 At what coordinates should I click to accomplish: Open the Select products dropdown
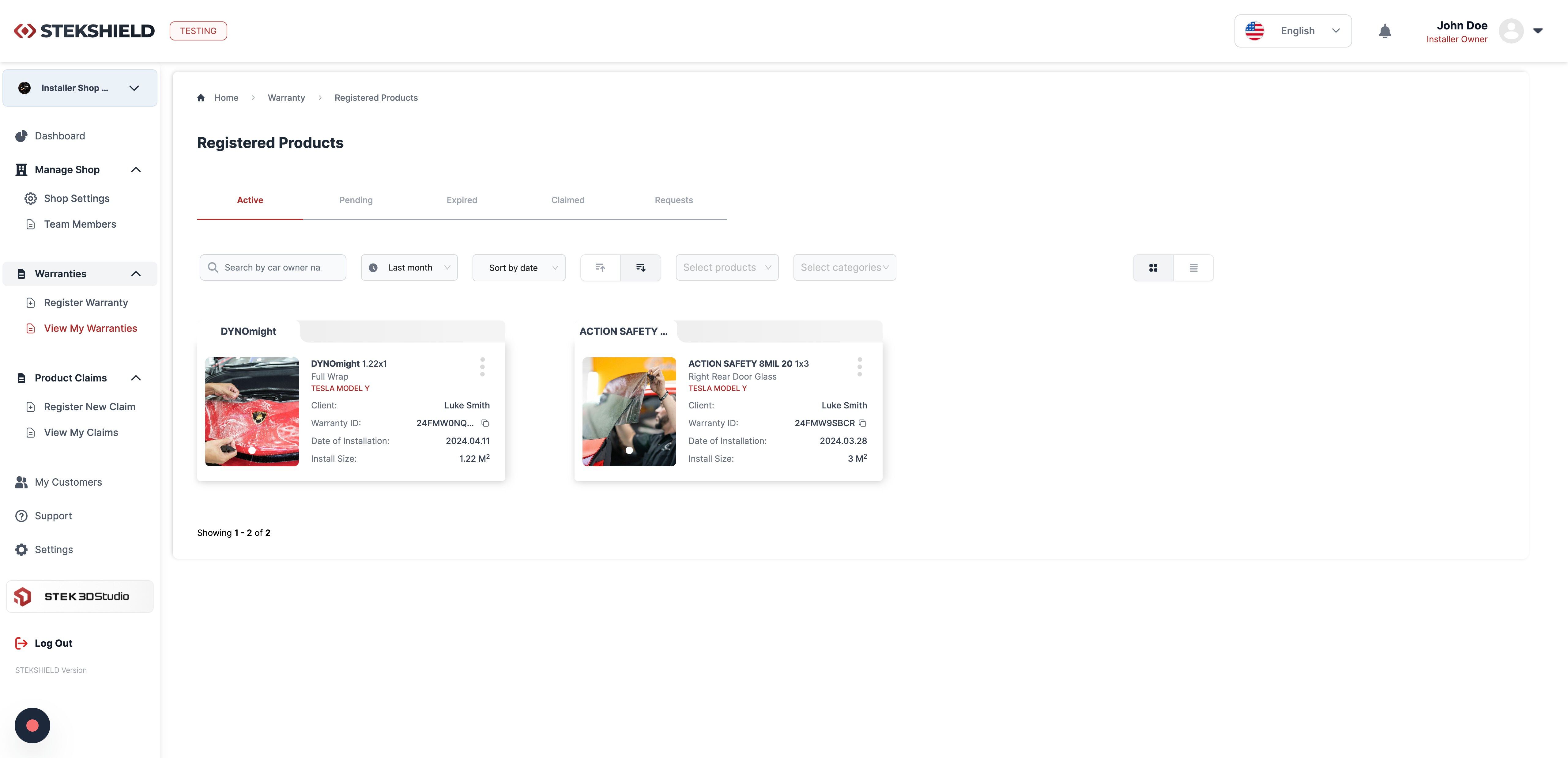point(727,268)
